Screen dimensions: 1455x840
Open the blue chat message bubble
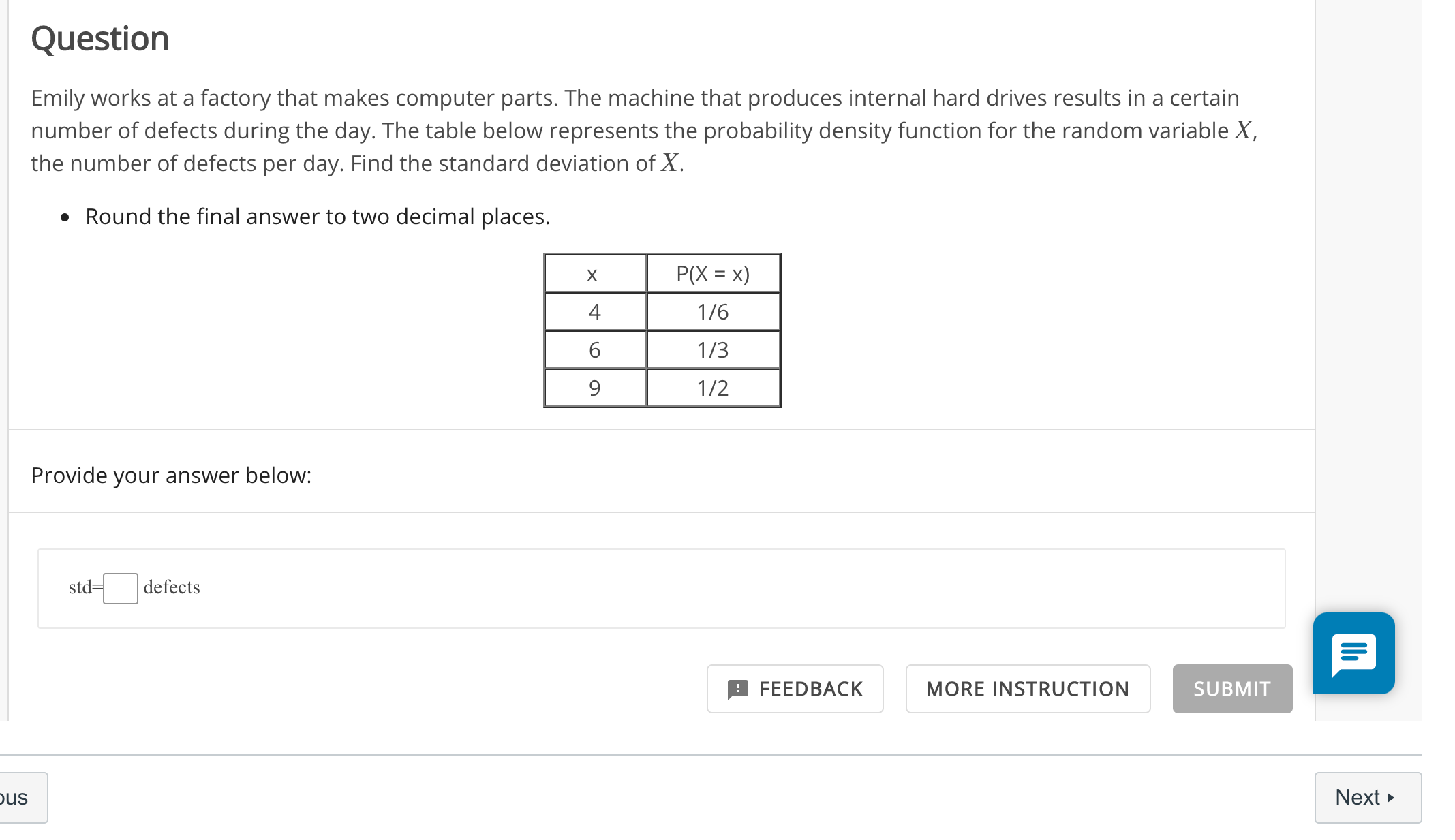point(1353,653)
